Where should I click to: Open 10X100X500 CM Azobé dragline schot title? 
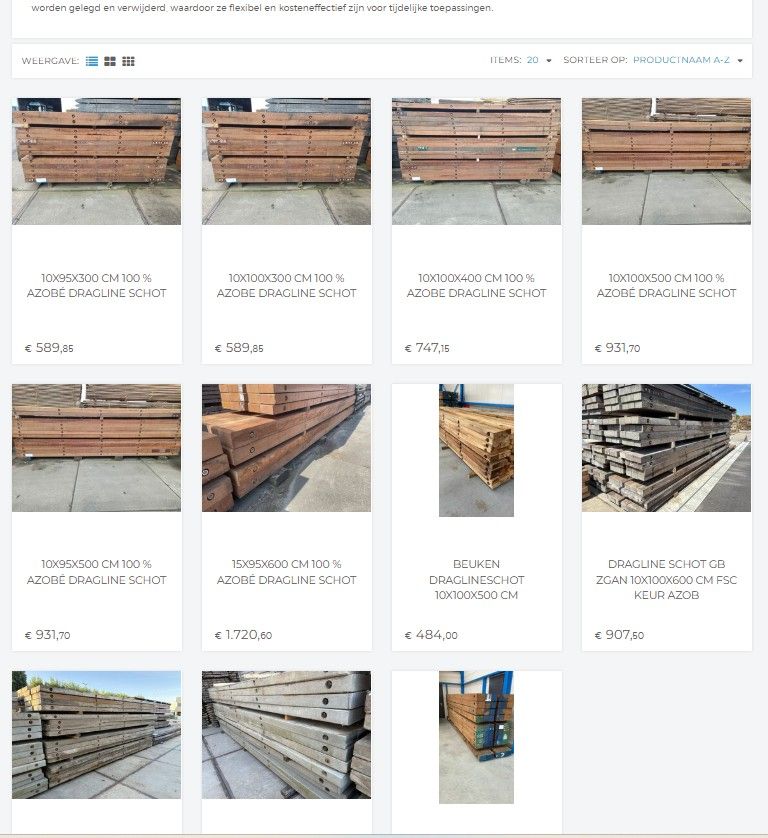tap(666, 285)
